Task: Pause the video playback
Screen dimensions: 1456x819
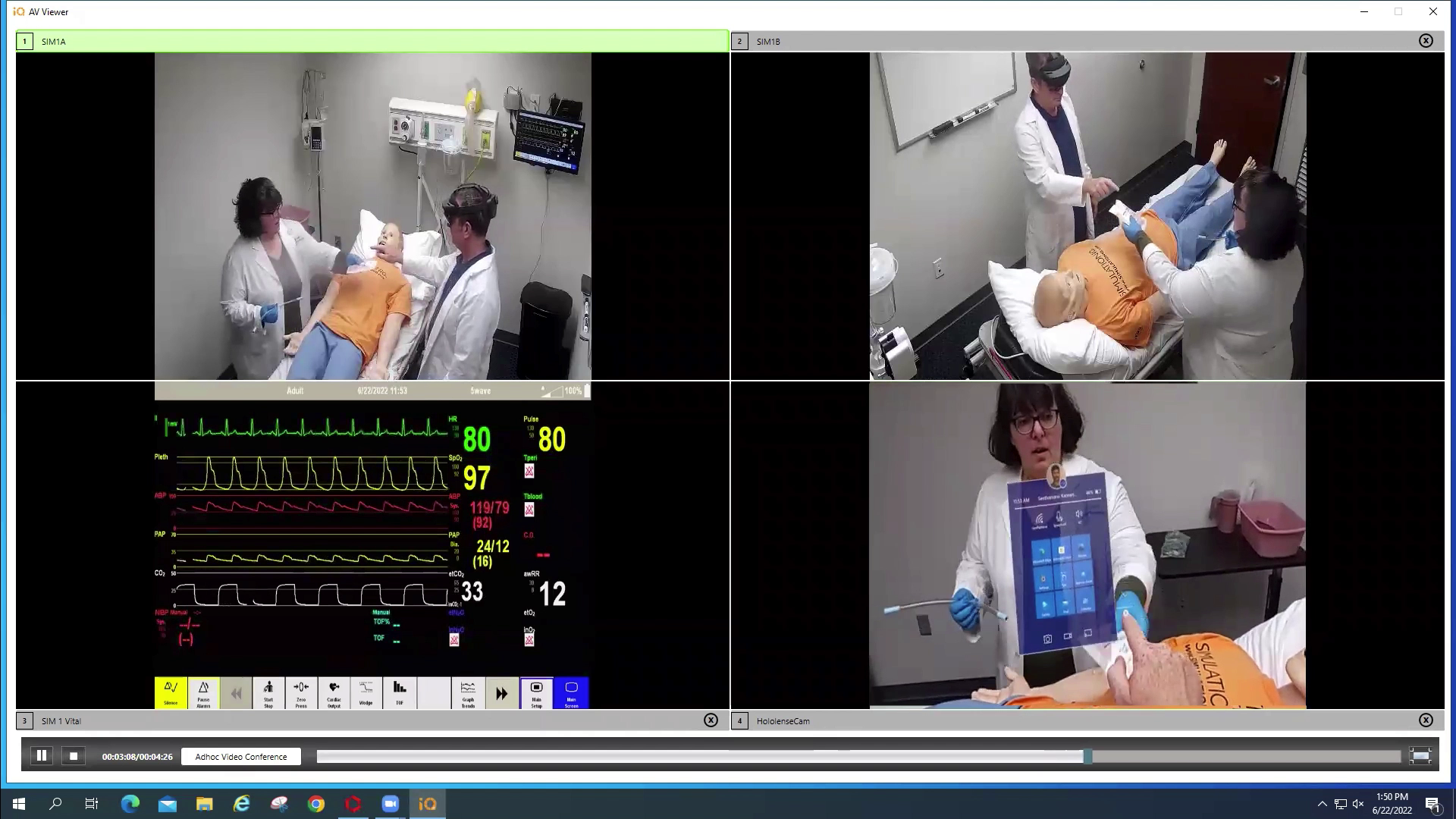Action: (x=42, y=756)
